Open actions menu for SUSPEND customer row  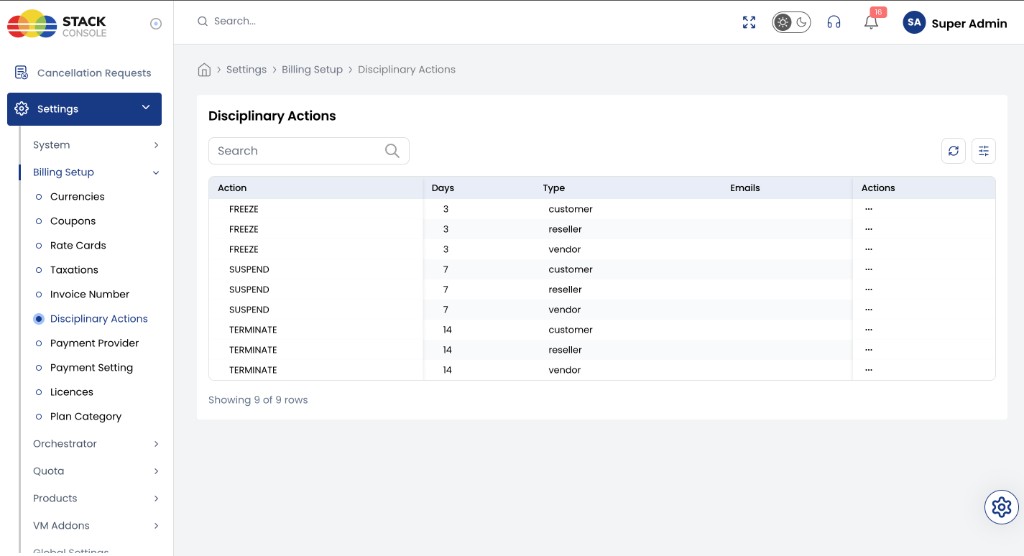(x=869, y=269)
